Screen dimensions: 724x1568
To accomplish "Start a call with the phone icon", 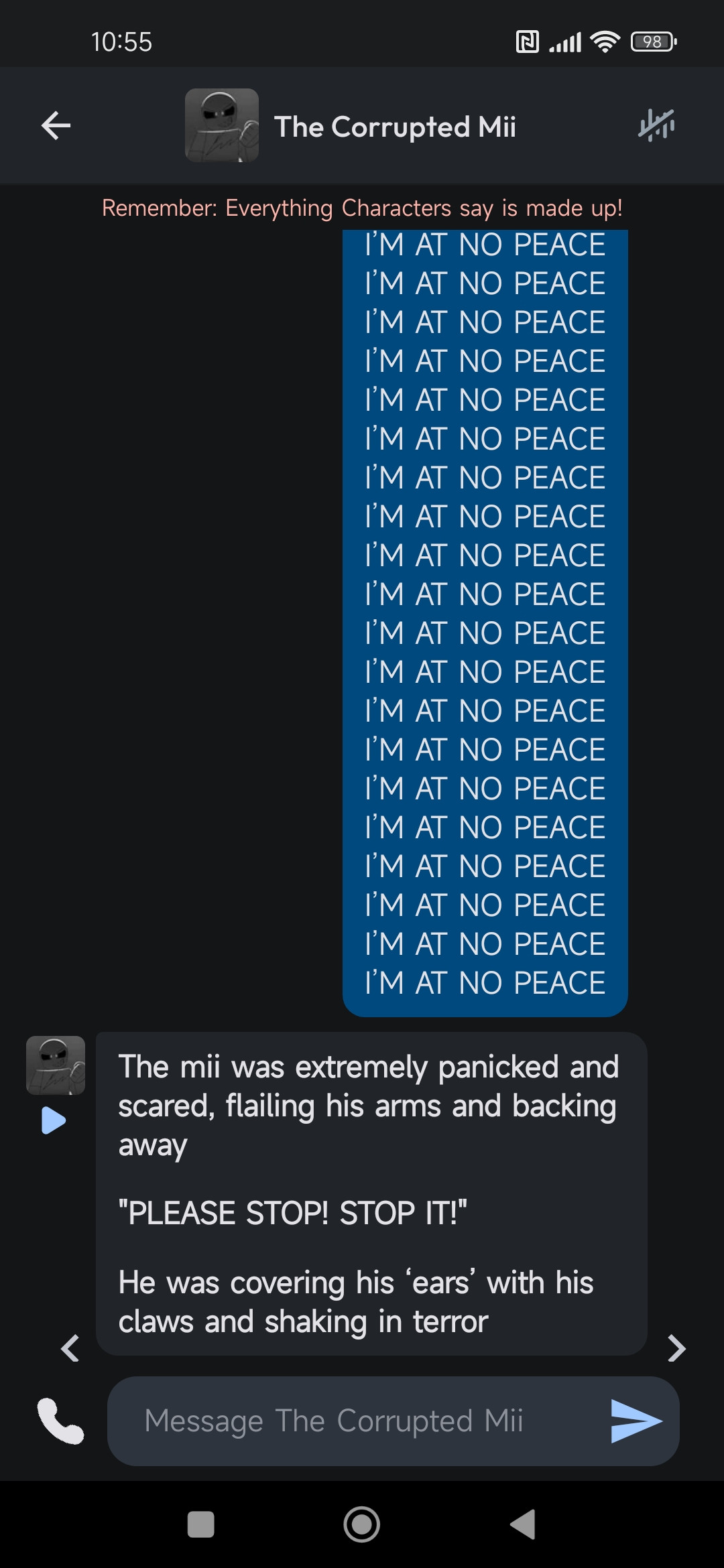I will coord(60,1421).
